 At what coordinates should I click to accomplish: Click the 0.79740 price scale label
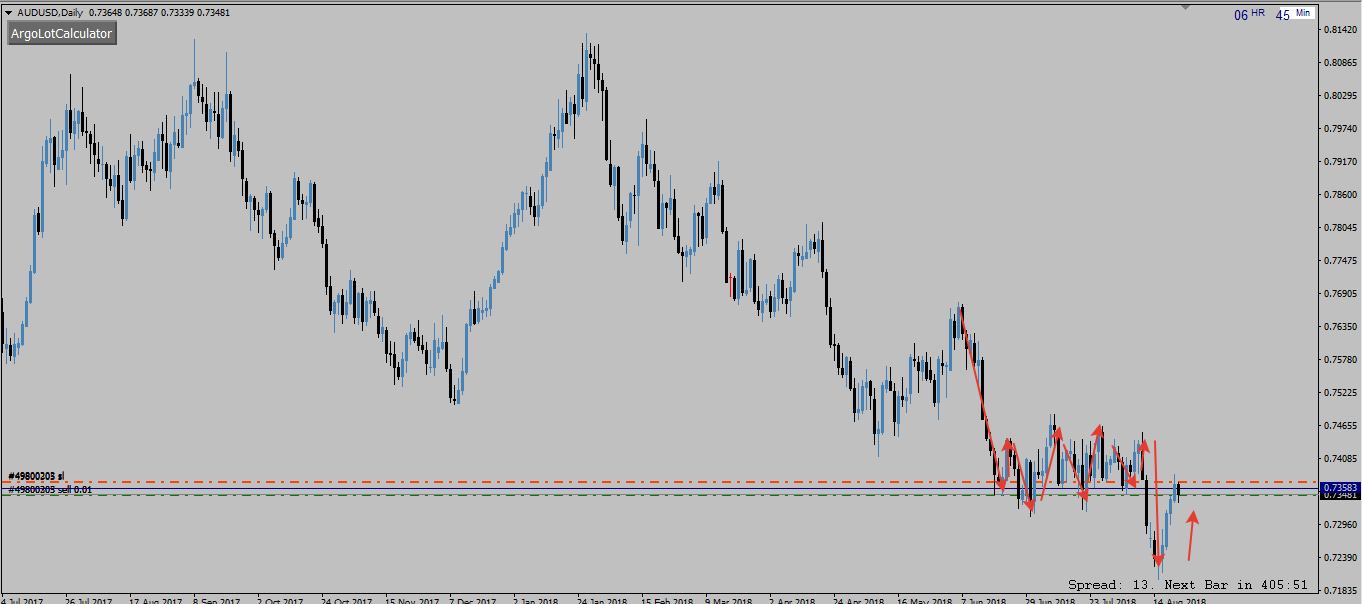point(1340,129)
